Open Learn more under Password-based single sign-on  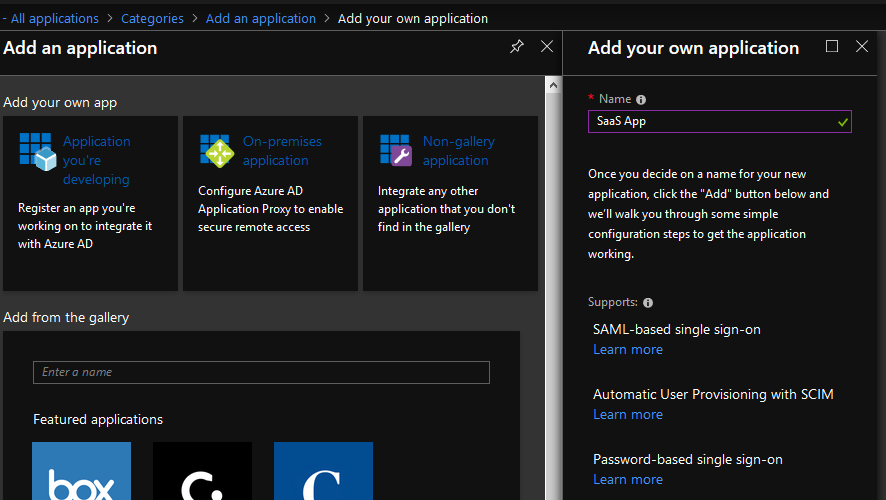point(628,480)
